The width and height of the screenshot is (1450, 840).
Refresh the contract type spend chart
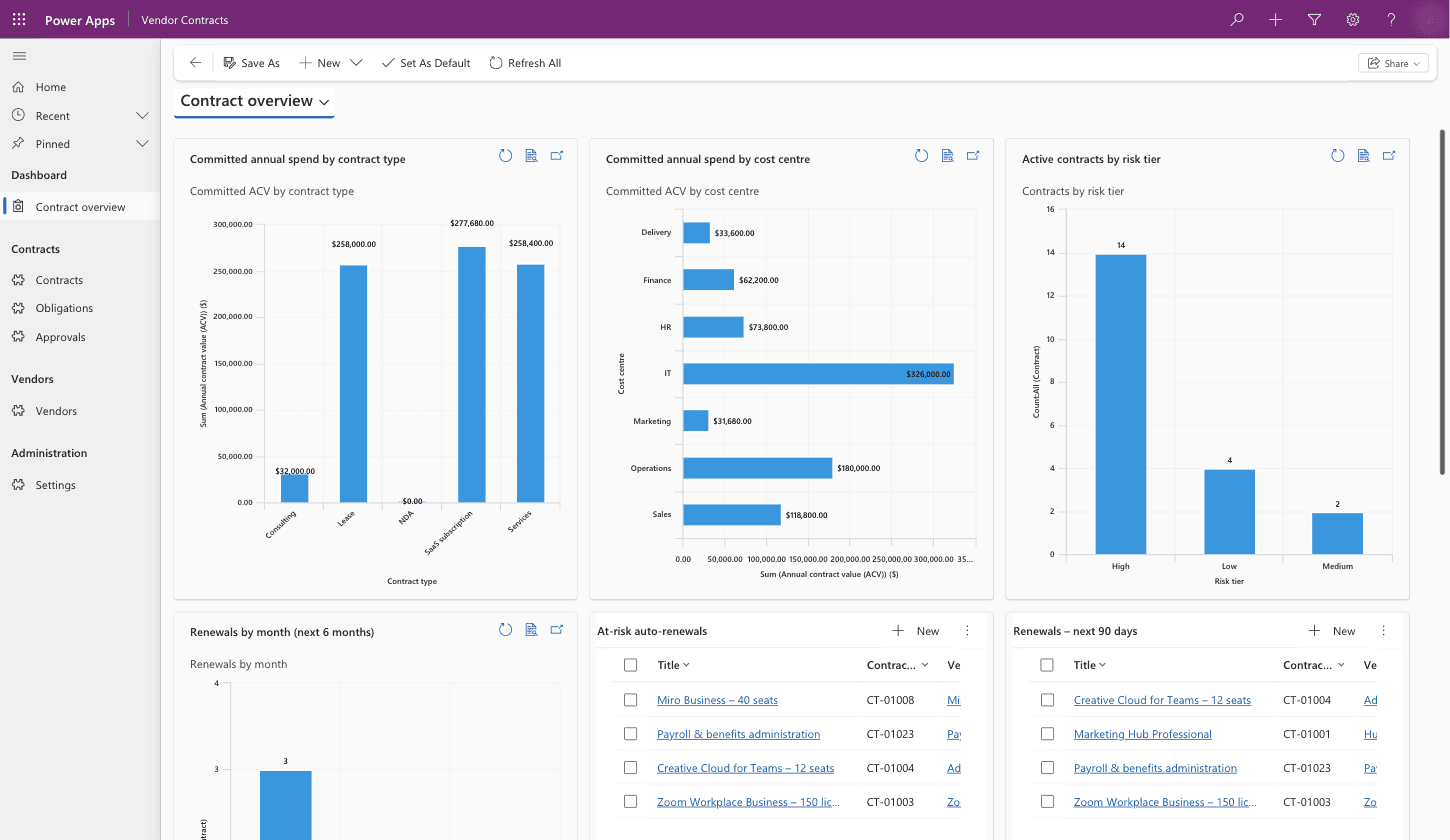pyautogui.click(x=505, y=155)
